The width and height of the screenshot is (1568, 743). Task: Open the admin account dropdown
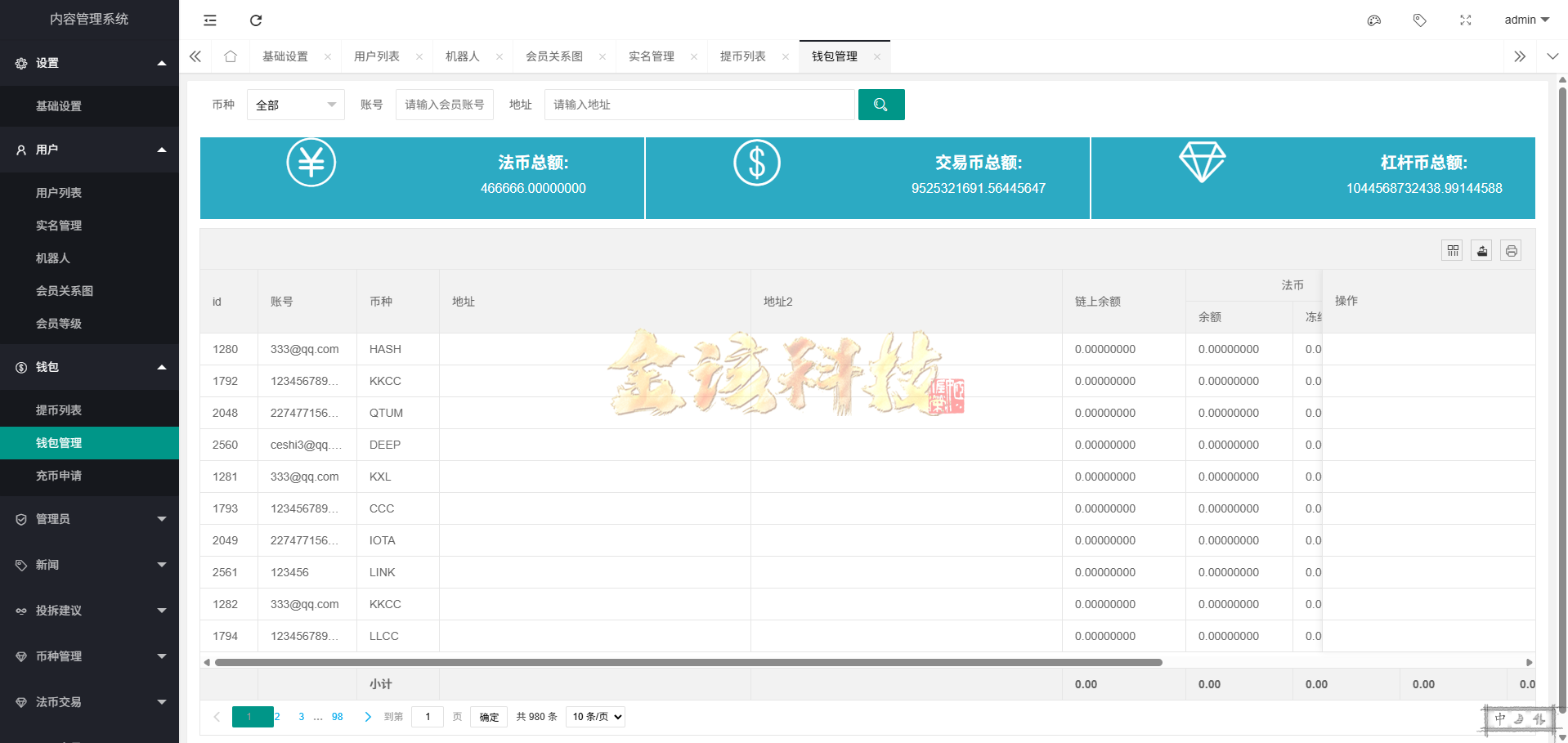[x=1525, y=20]
